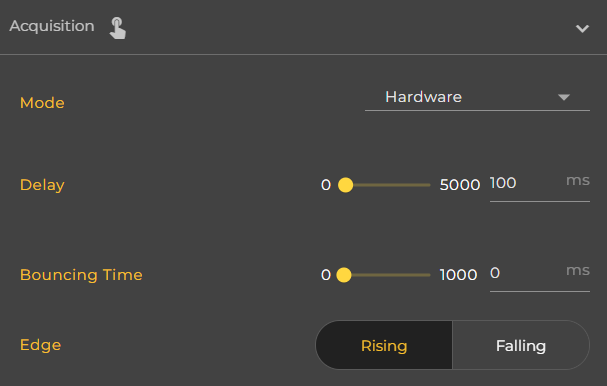
Task: Click the Mode label
Action: pyautogui.click(x=42, y=103)
